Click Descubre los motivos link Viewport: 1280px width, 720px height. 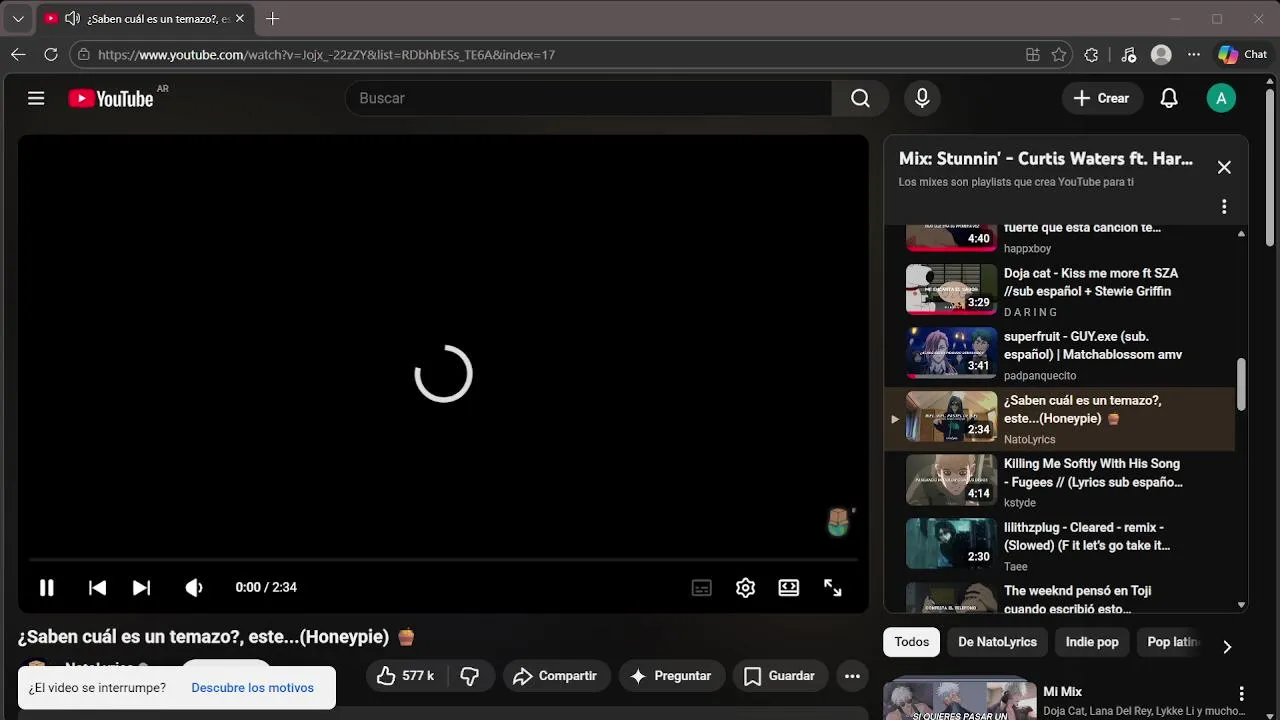252,688
